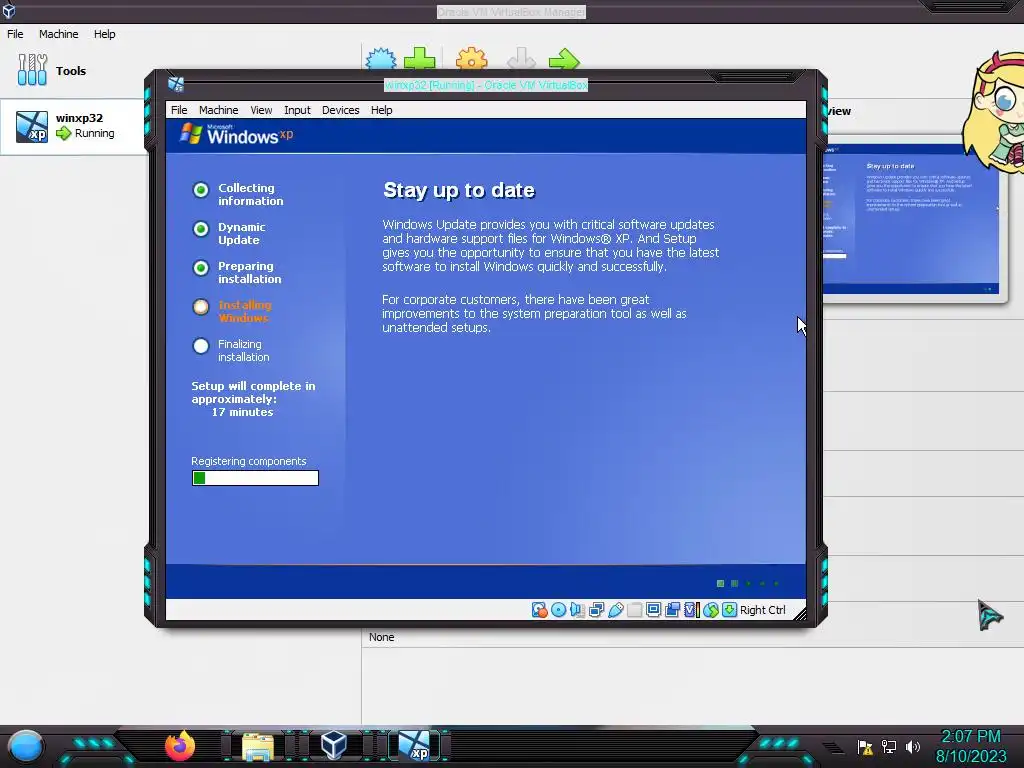Click greyed shared folders icon in VM status bar
Viewport: 1024px width, 768px height.
(x=634, y=610)
